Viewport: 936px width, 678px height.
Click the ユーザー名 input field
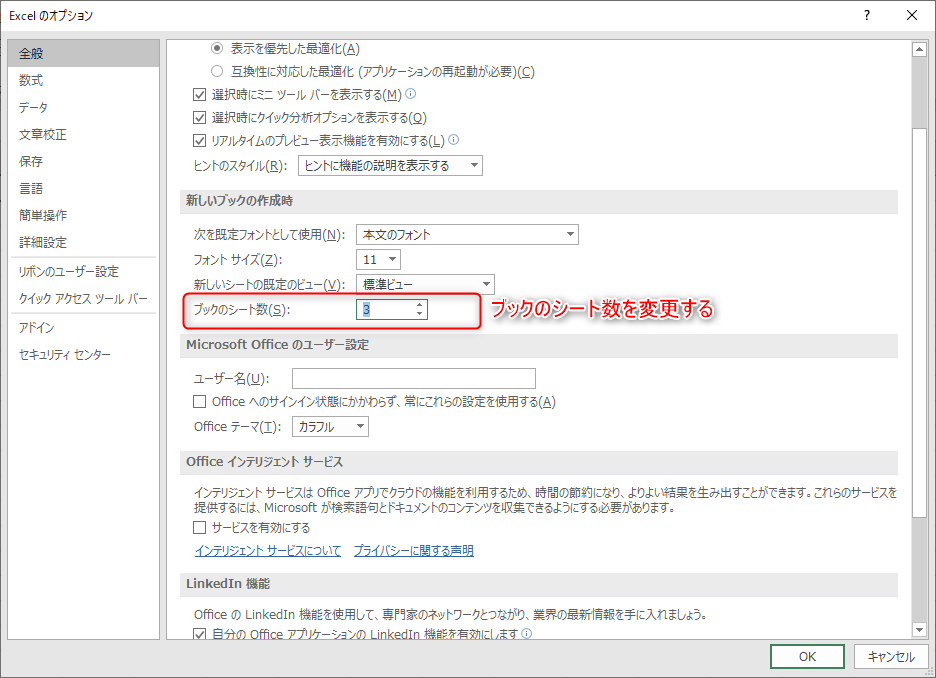coord(414,378)
